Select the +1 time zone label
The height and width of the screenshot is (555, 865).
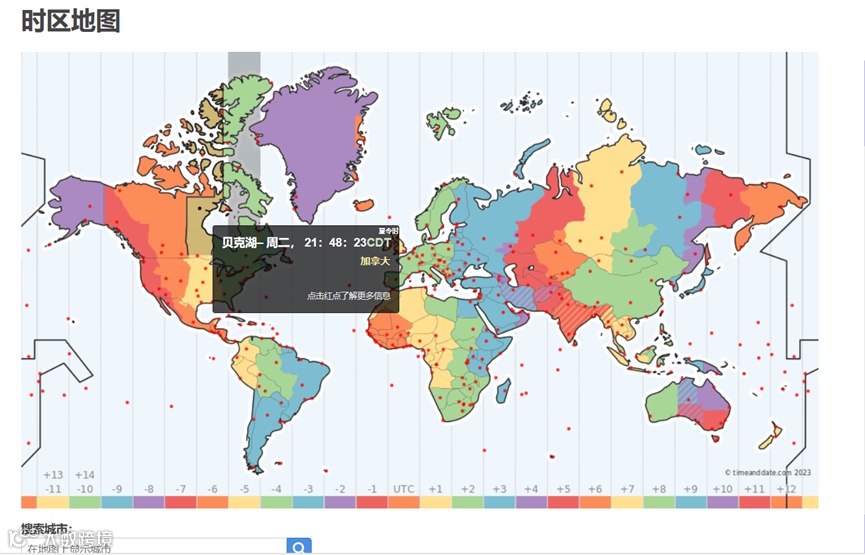coord(435,489)
